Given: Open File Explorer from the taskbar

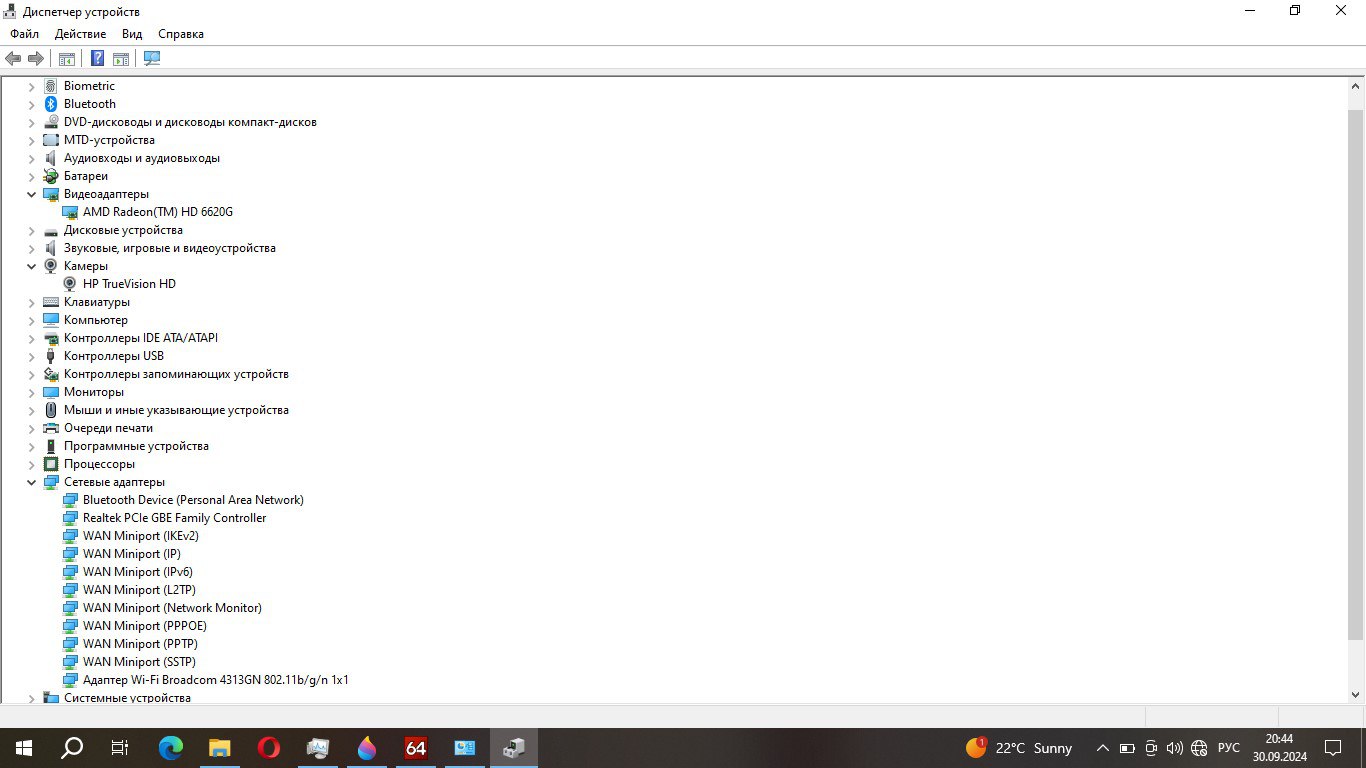Looking at the screenshot, I should click(220, 748).
